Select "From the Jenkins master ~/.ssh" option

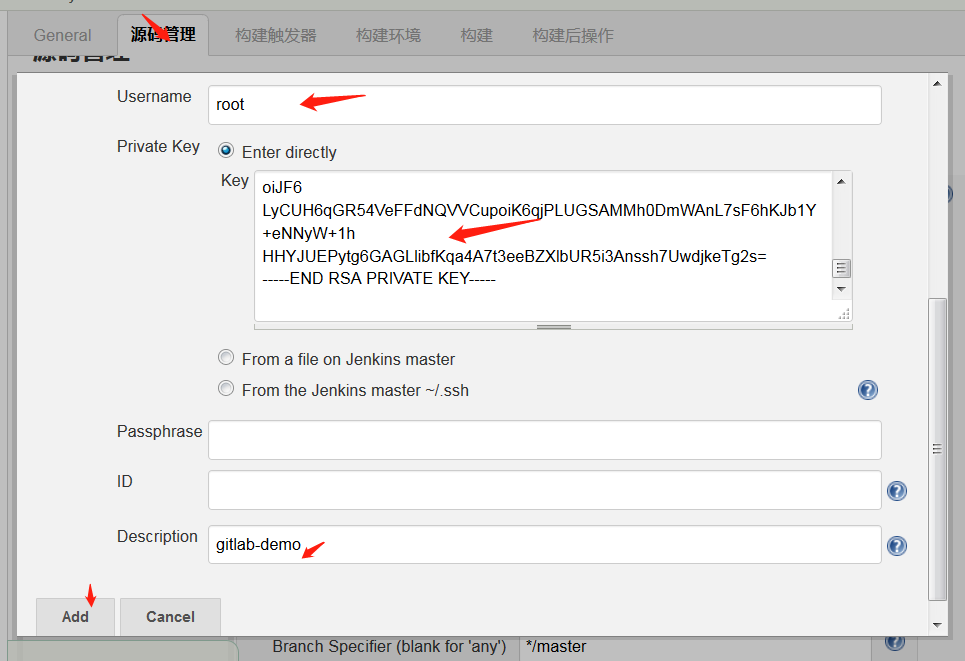tap(226, 389)
